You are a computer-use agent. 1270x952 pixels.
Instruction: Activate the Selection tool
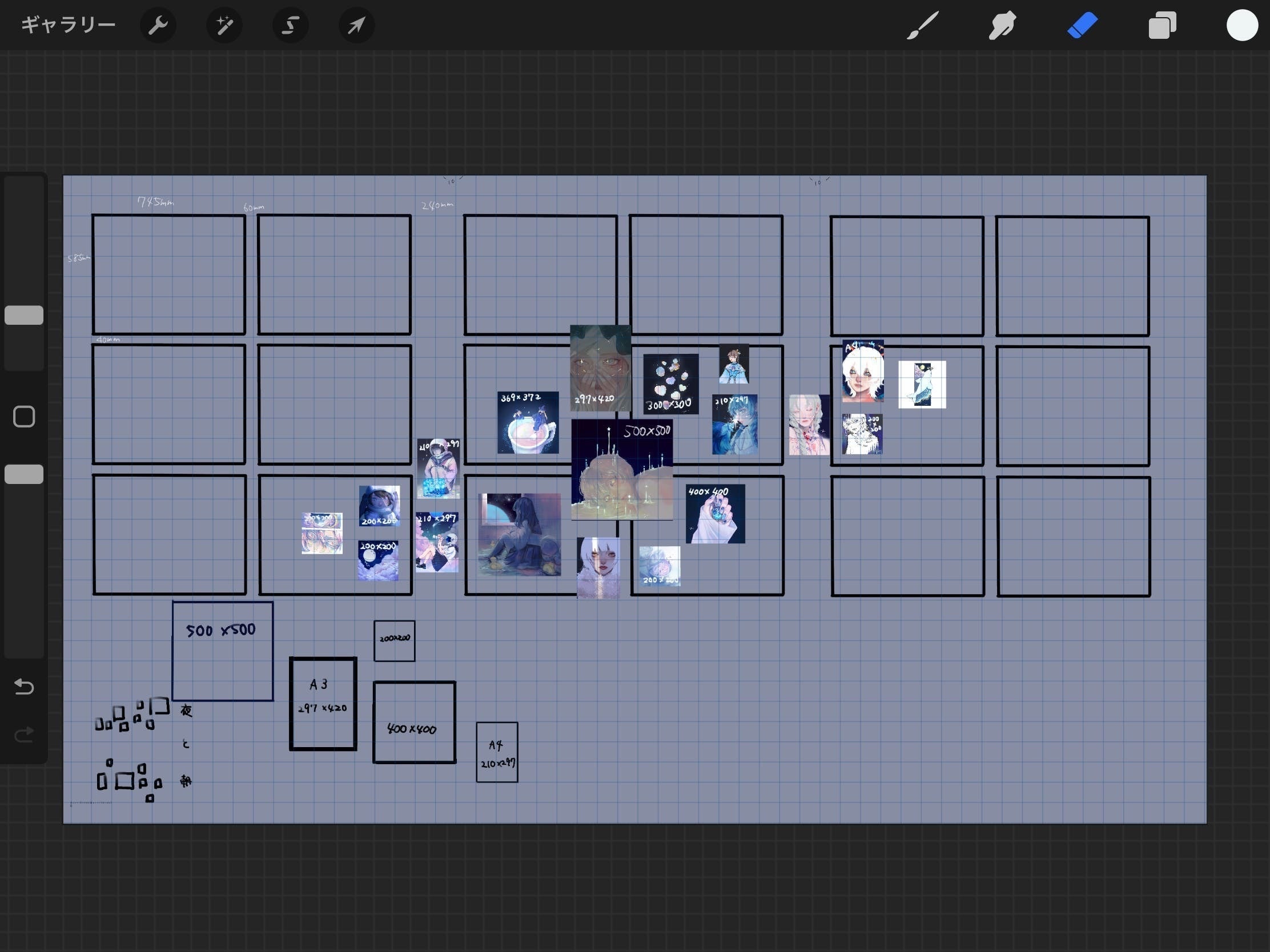point(291,25)
